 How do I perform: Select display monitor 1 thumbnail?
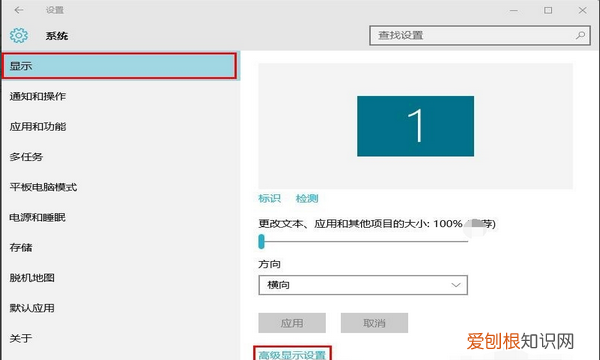(415, 126)
